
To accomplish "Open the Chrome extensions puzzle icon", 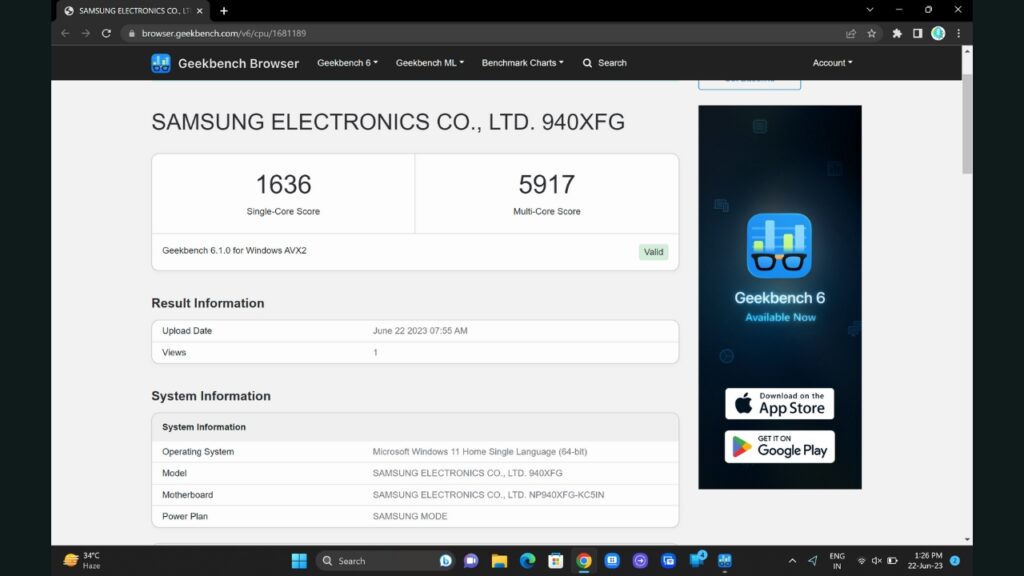I will click(x=897, y=33).
